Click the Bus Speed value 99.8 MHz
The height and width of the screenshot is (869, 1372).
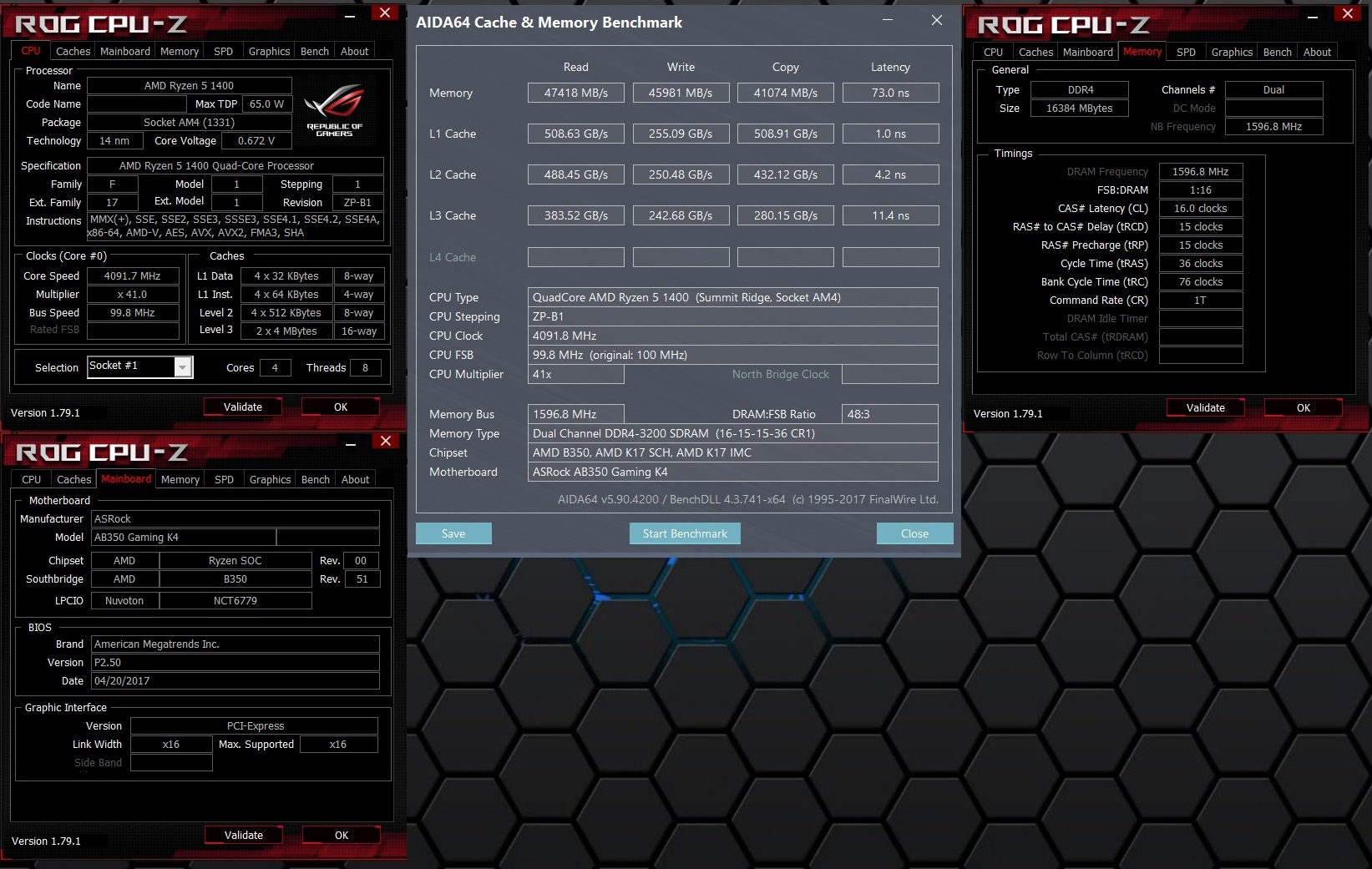click(x=133, y=312)
